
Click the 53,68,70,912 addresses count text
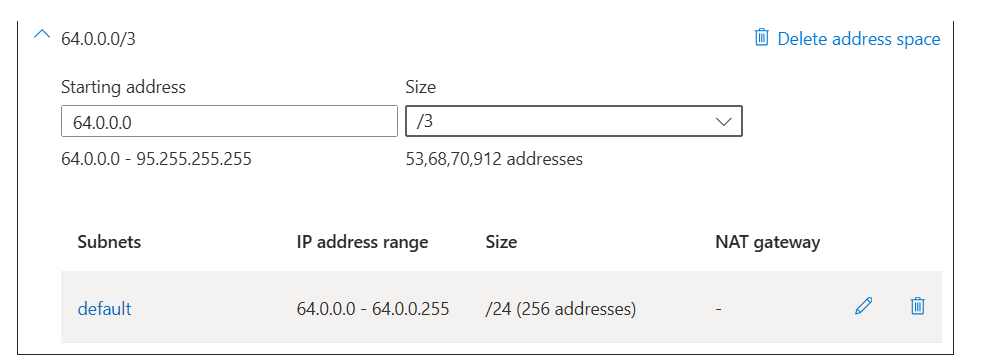coord(494,158)
